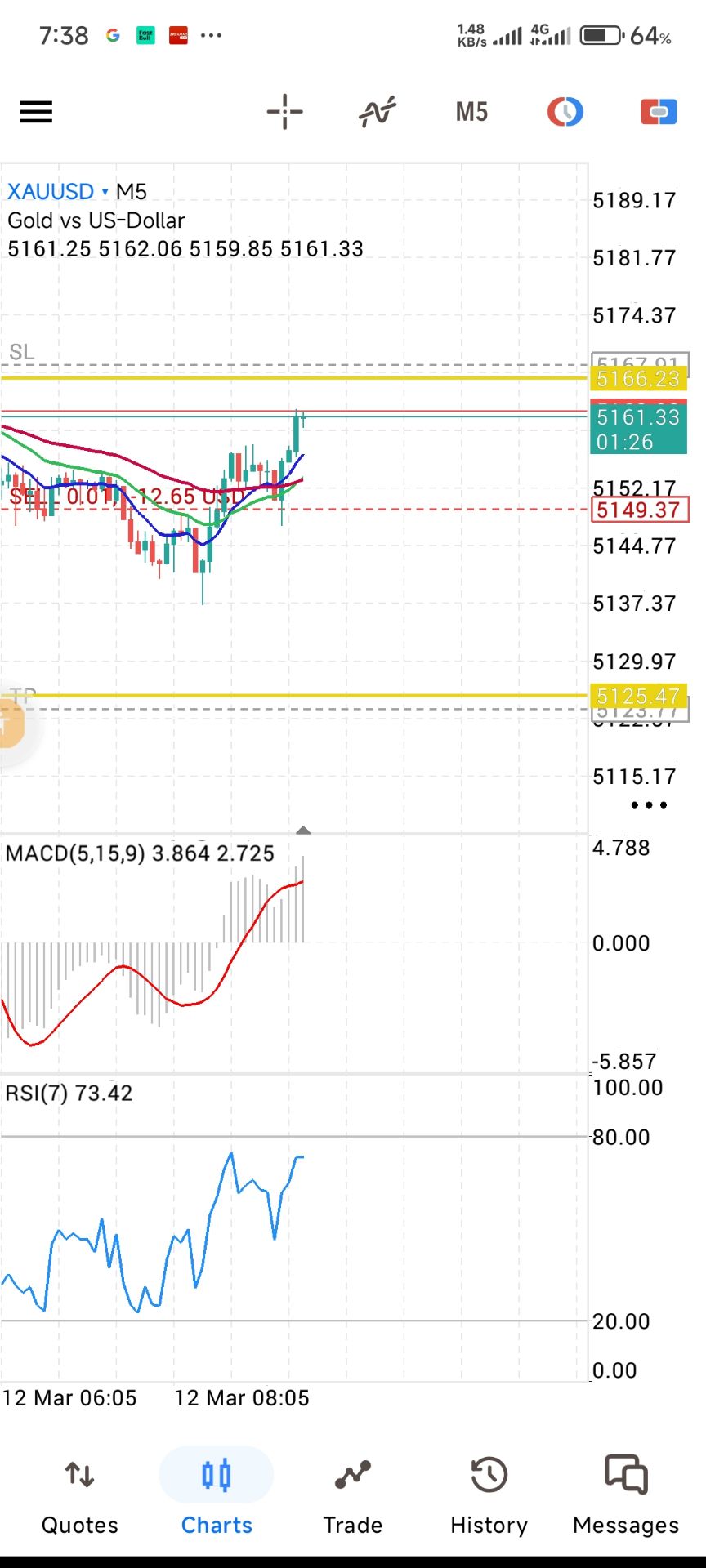This screenshot has height=1568, width=706.
Task: Open the indicators list icon
Action: pyautogui.click(x=377, y=112)
